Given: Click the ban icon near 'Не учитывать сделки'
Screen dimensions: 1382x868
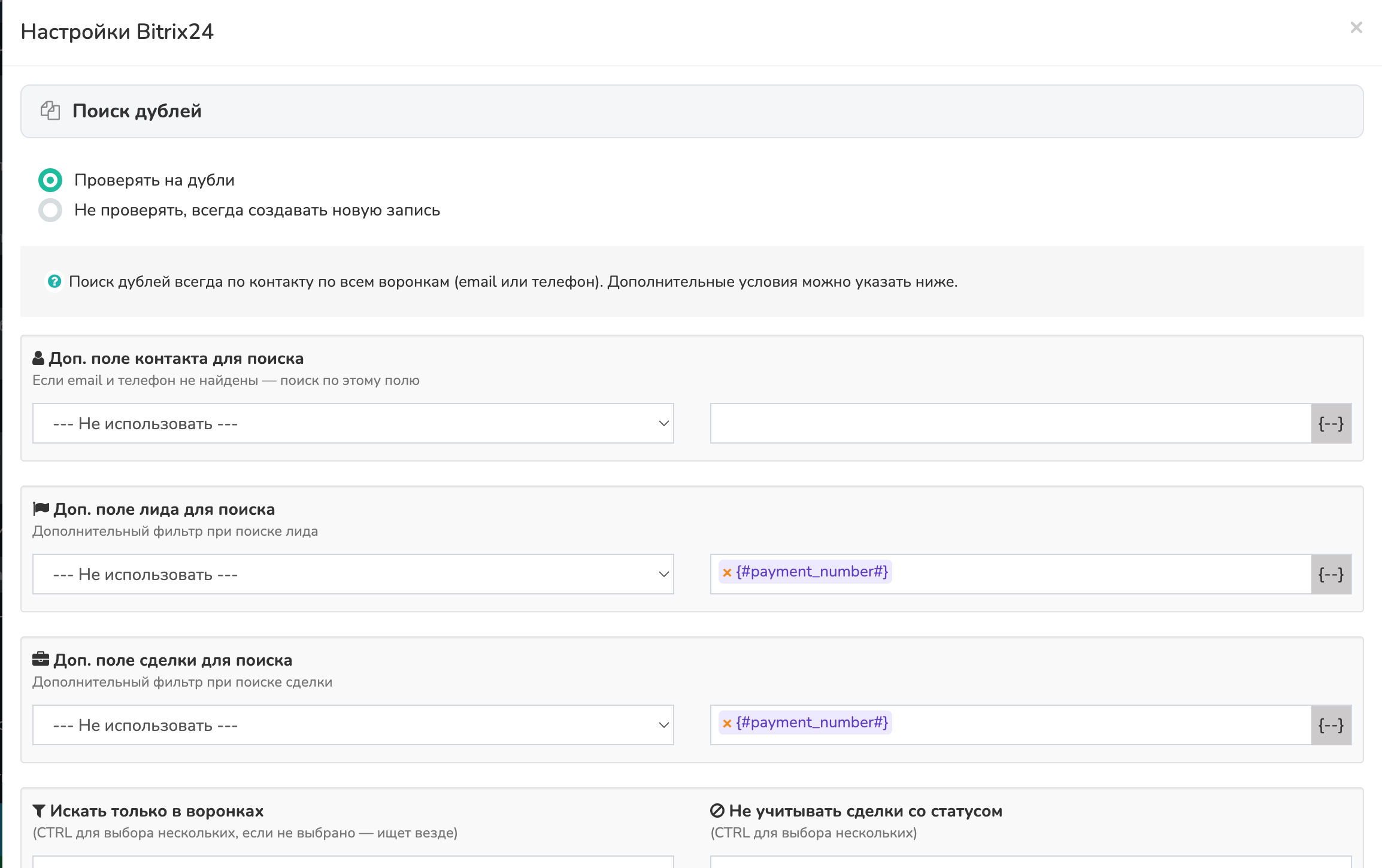Looking at the screenshot, I should [717, 811].
